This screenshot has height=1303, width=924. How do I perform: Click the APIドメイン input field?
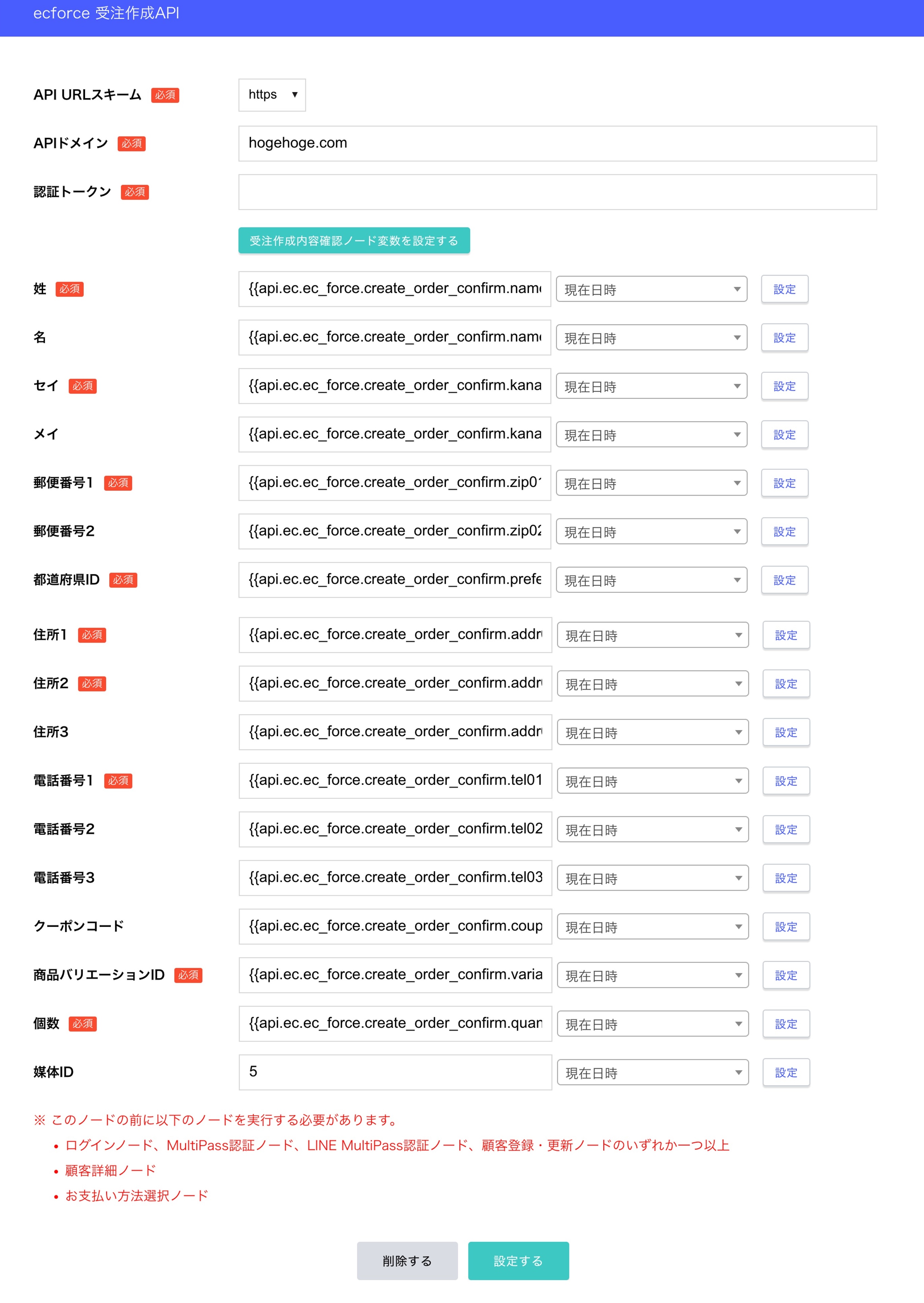click(x=558, y=143)
